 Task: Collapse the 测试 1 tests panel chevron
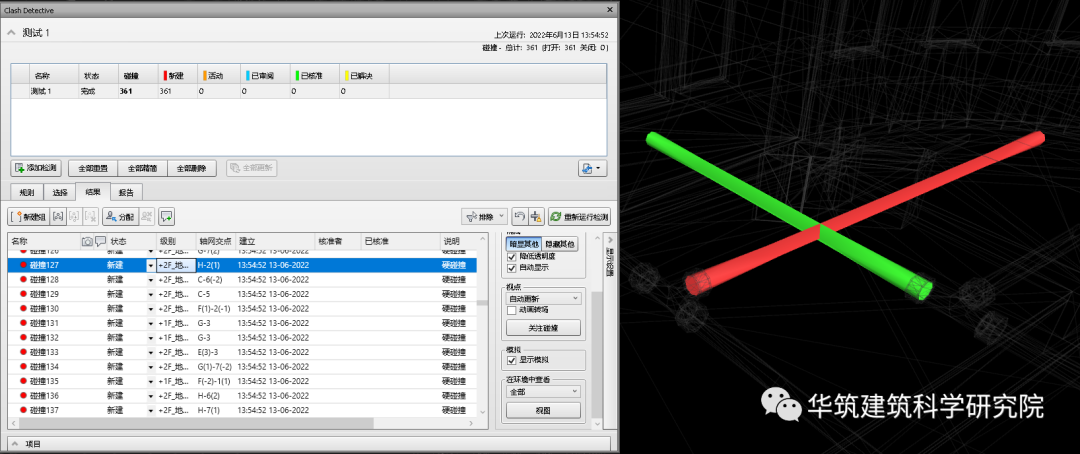pyautogui.click(x=11, y=32)
